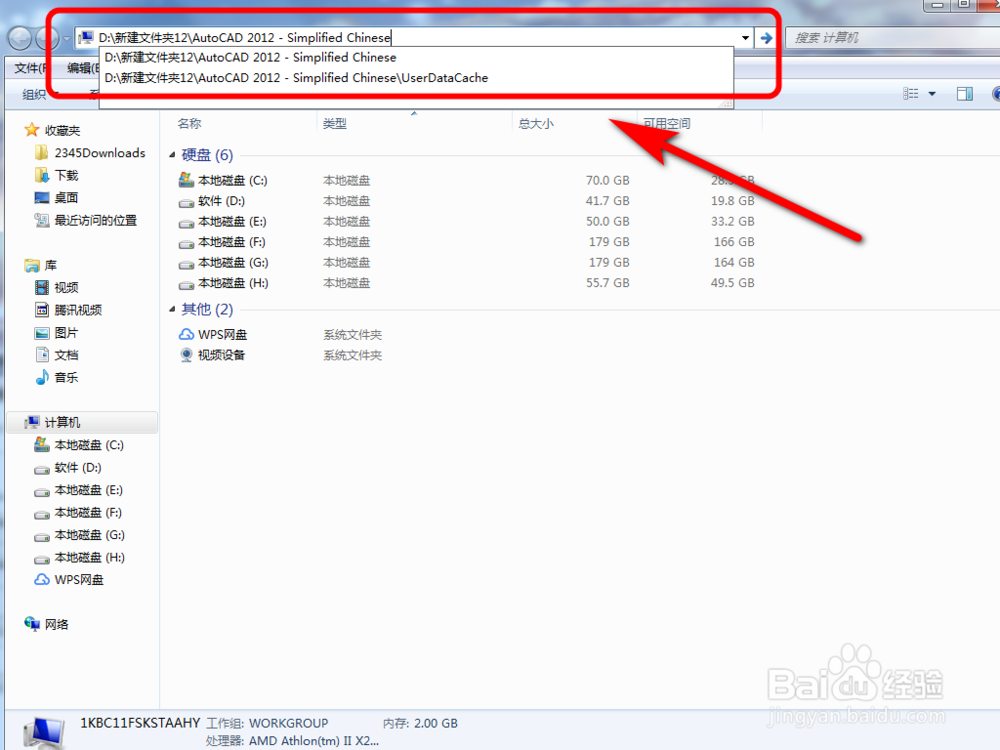Sort by the 名称 column header
Viewport: 1000px width, 750px height.
(189, 123)
